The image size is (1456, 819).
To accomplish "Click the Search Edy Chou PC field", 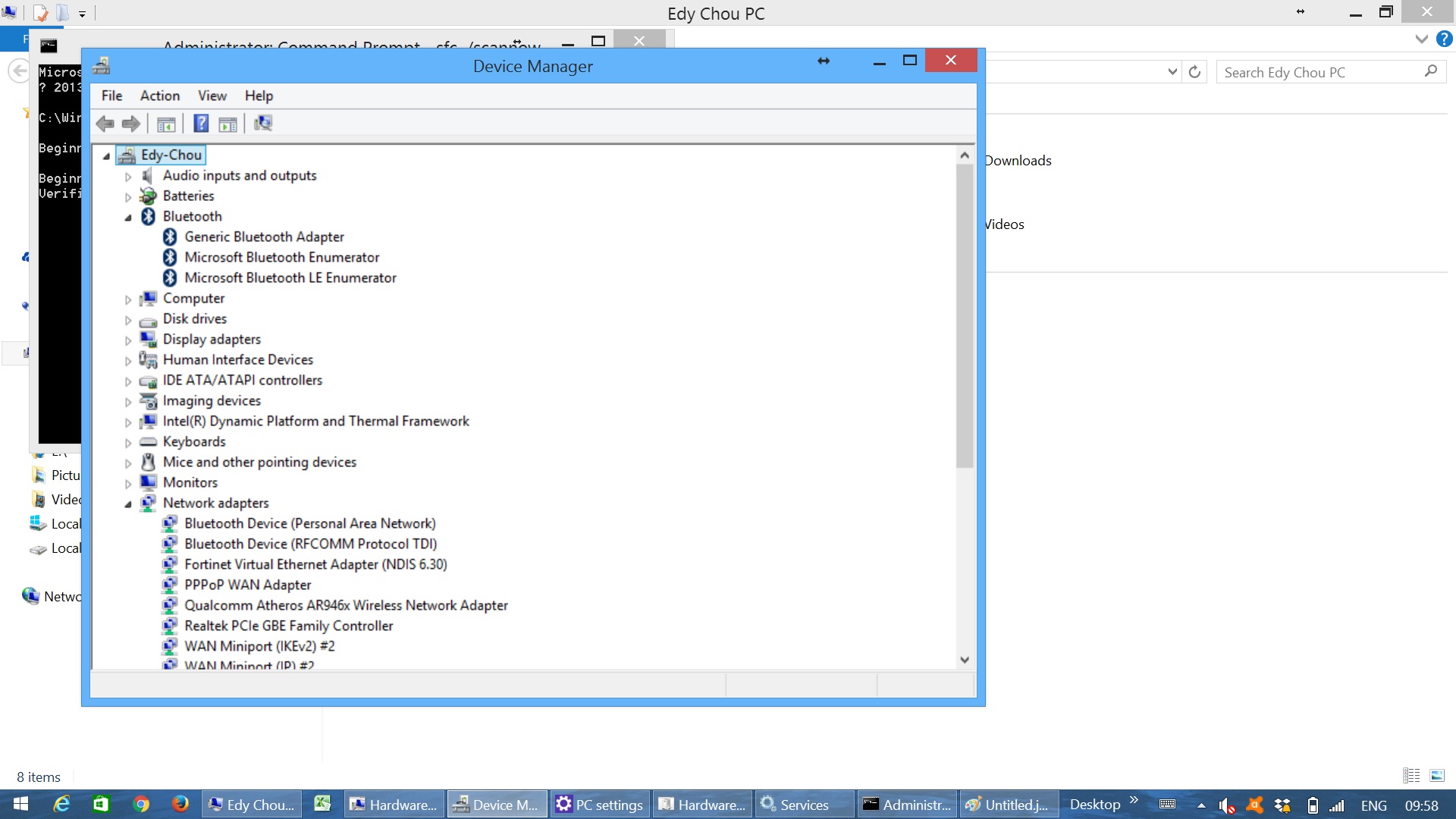I will pyautogui.click(x=1331, y=72).
